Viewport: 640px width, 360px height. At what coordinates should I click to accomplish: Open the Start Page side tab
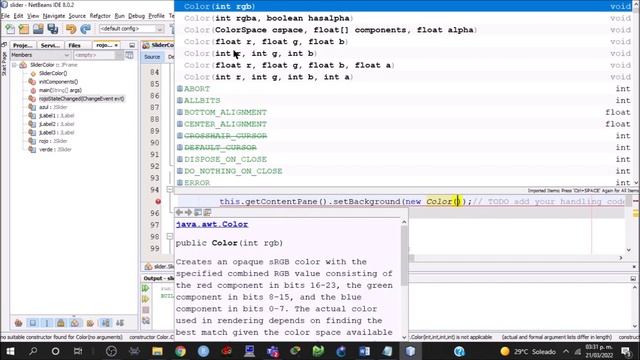(4, 64)
